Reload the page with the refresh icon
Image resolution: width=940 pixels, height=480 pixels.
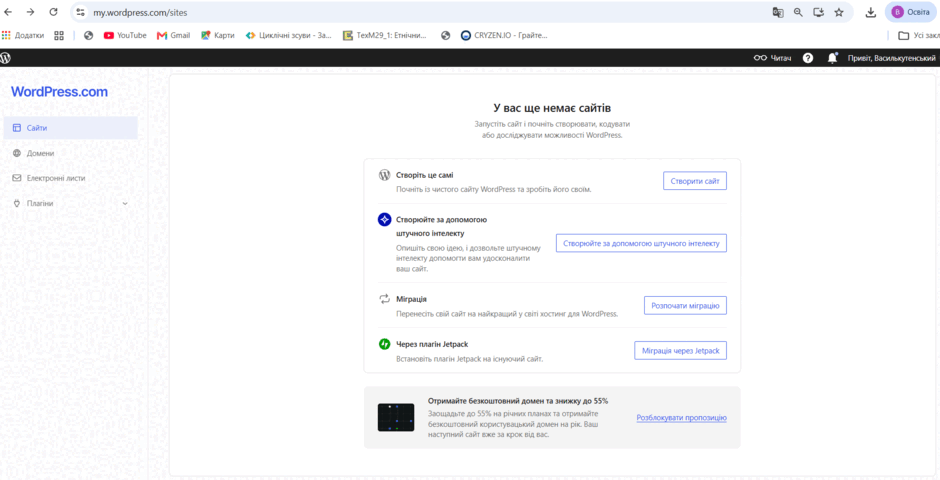pyautogui.click(x=53, y=12)
